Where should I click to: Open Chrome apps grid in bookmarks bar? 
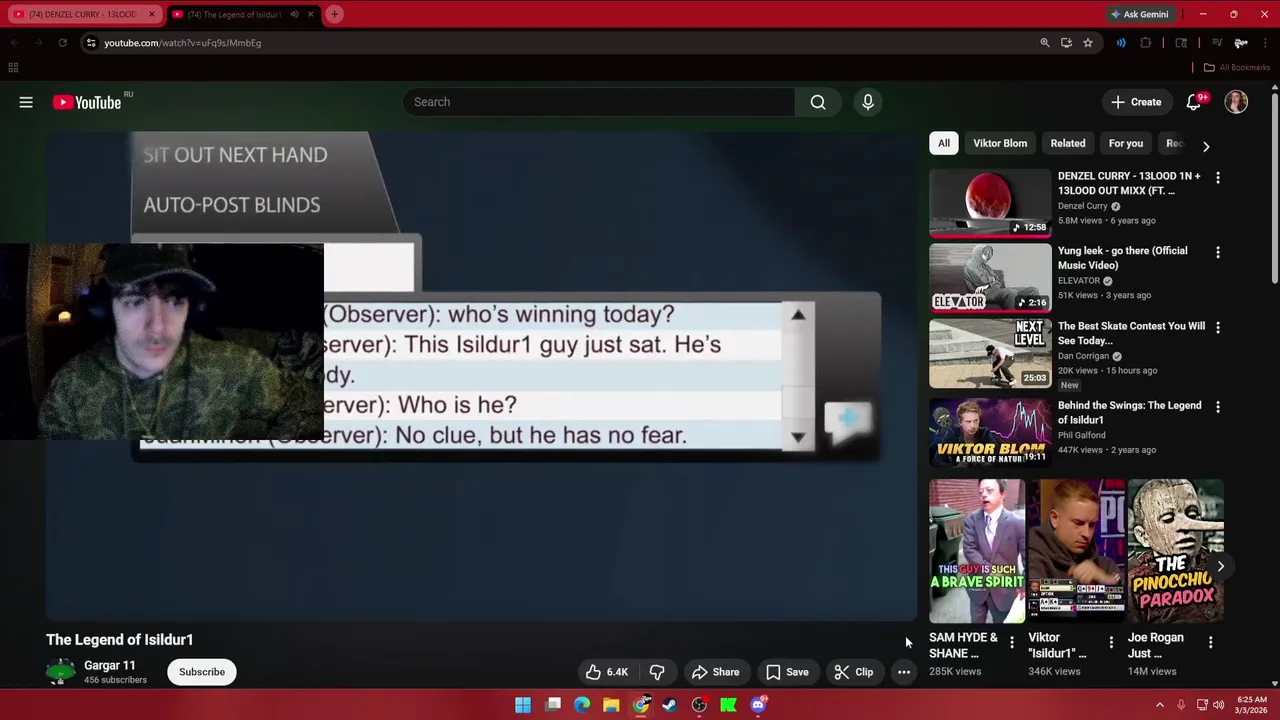13,68
